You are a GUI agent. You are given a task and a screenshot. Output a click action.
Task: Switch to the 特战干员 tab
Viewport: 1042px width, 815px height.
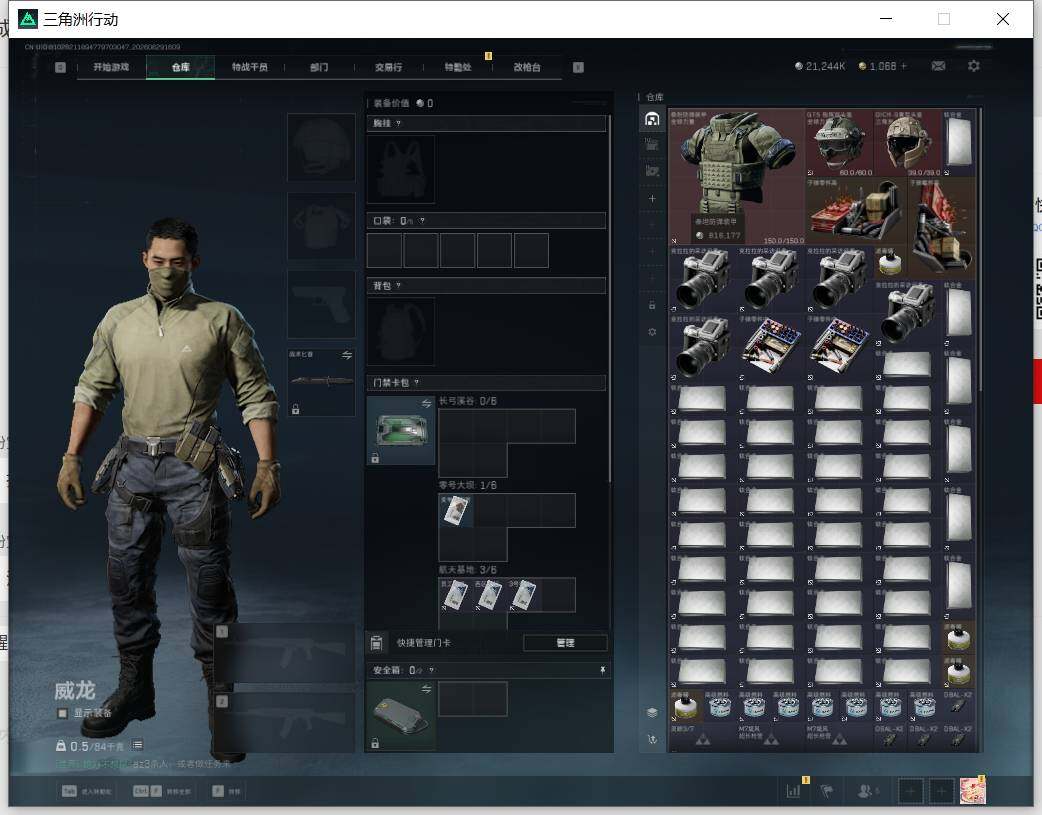coord(250,67)
